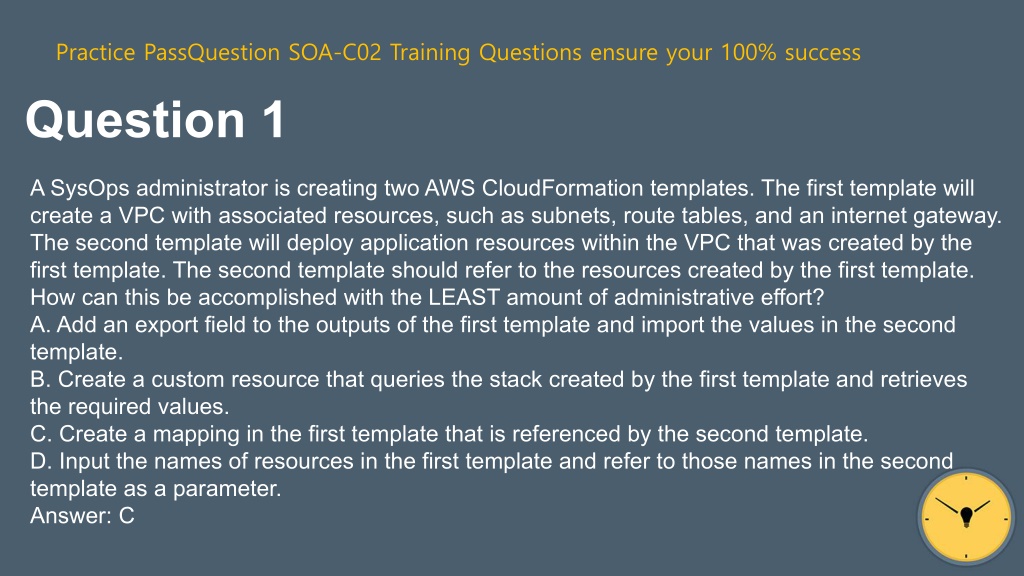Choose answer option A about export field
Screen dimensions: 1024x576
point(493,338)
